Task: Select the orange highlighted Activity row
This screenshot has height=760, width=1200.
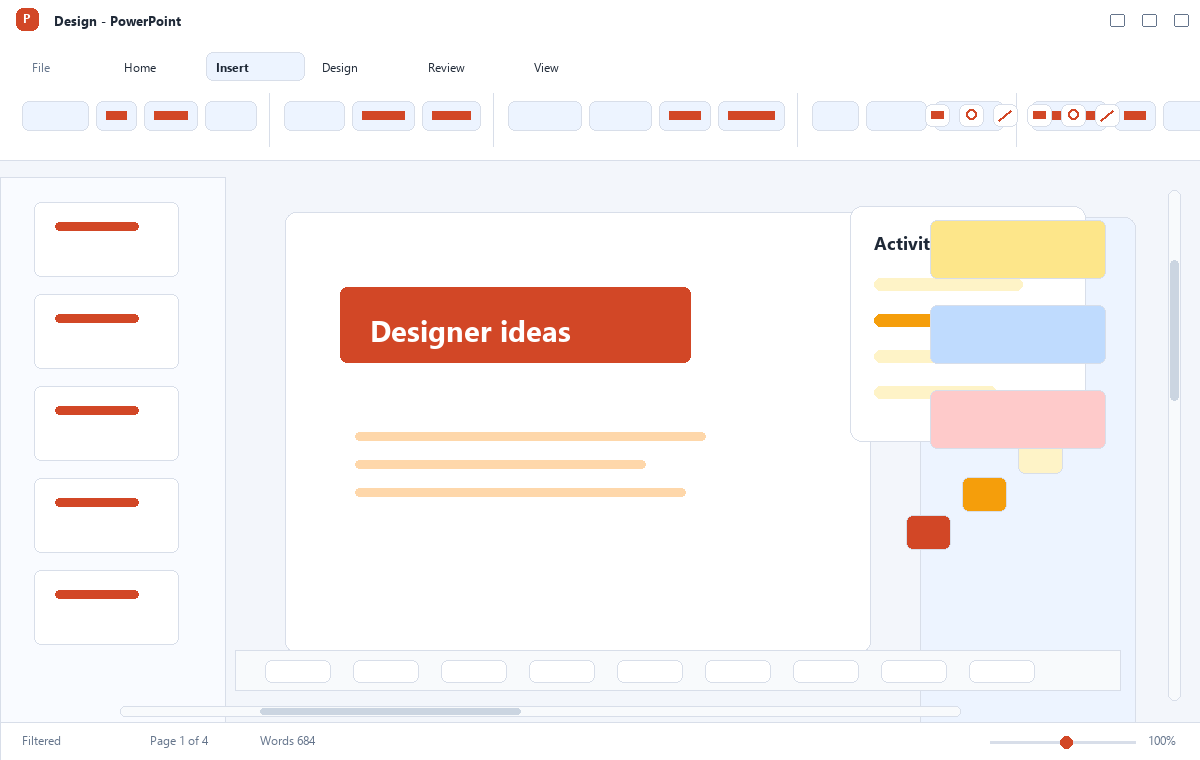Action: [x=902, y=320]
